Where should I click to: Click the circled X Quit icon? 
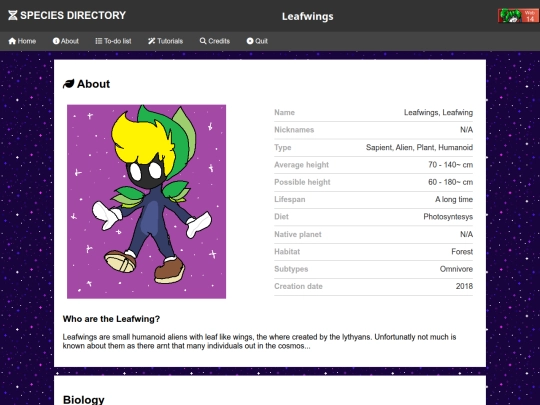[250, 41]
